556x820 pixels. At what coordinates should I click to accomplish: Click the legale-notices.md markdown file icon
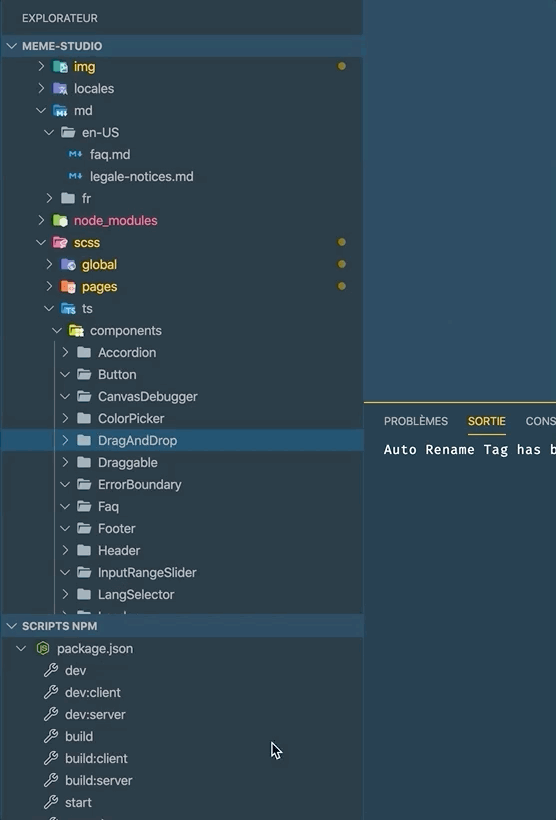[75, 176]
